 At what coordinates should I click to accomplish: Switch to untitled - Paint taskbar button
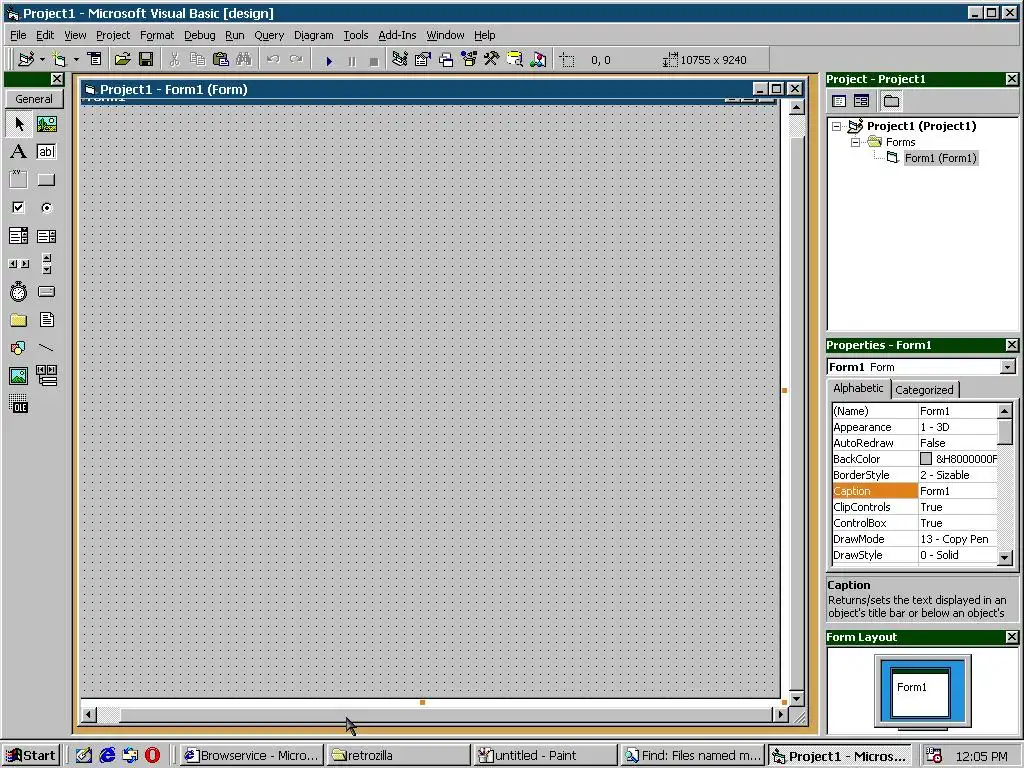[x=545, y=756]
